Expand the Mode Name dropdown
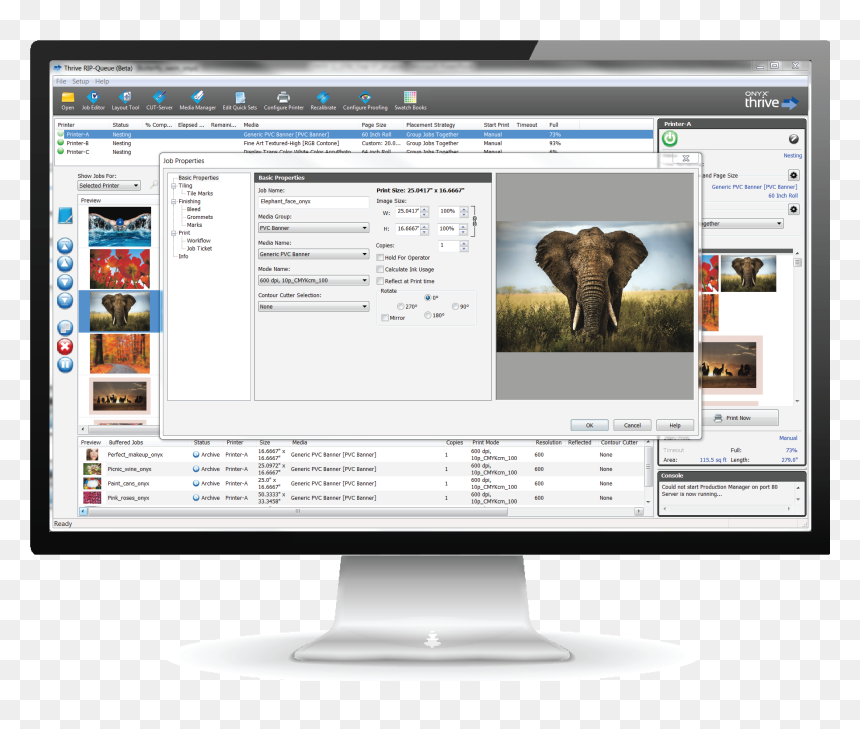 [313, 280]
